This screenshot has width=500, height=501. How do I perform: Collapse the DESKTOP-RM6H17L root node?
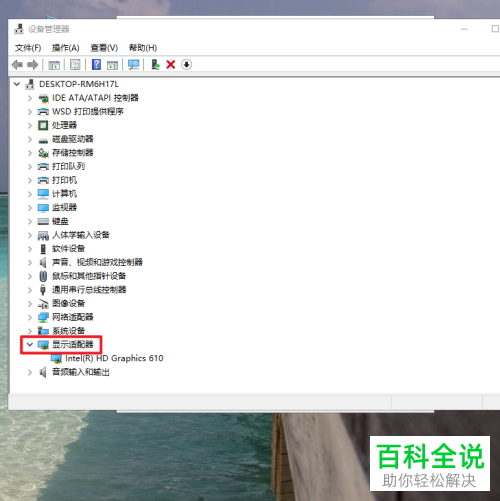tap(17, 84)
